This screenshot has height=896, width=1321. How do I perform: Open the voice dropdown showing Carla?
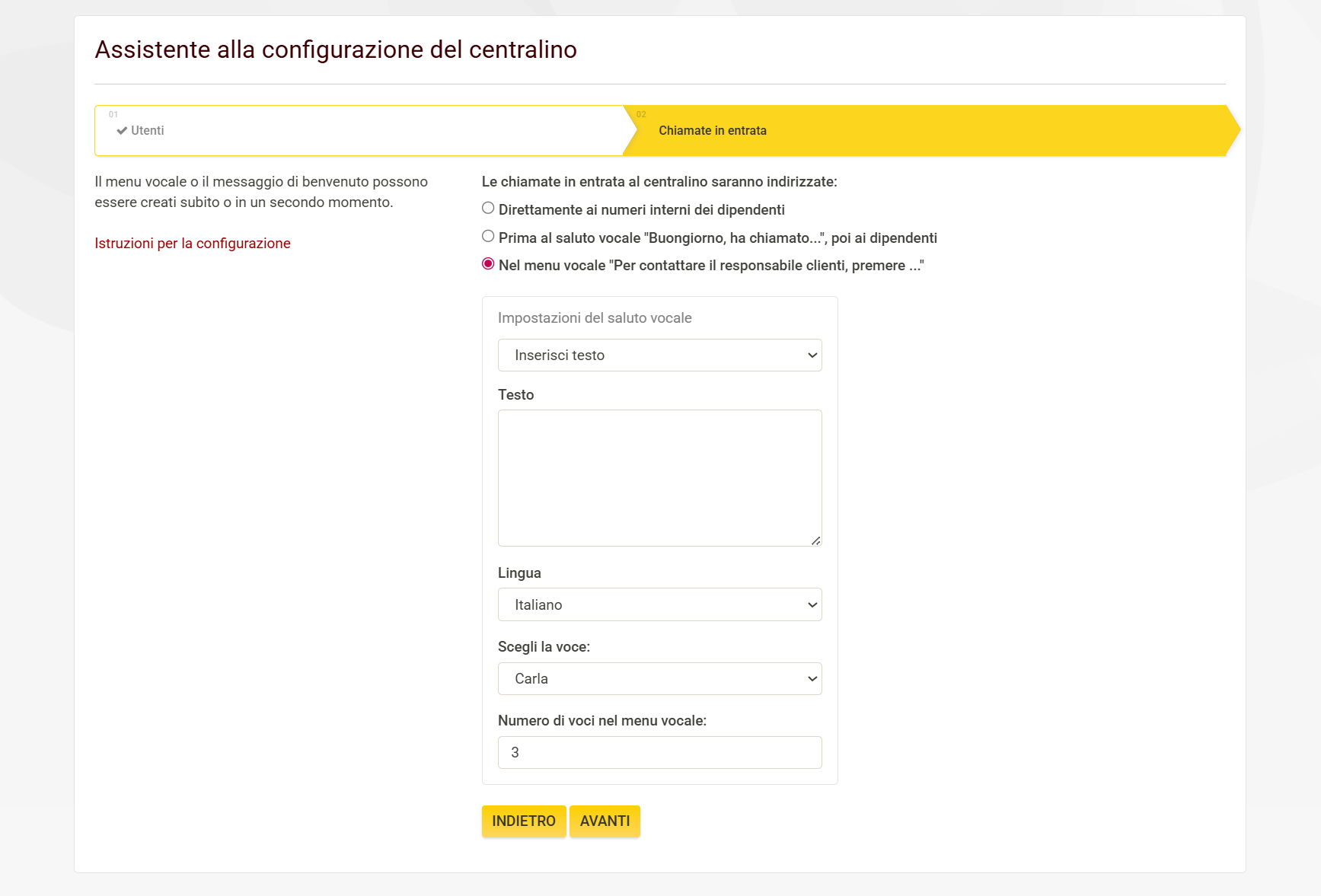pyautogui.click(x=659, y=678)
